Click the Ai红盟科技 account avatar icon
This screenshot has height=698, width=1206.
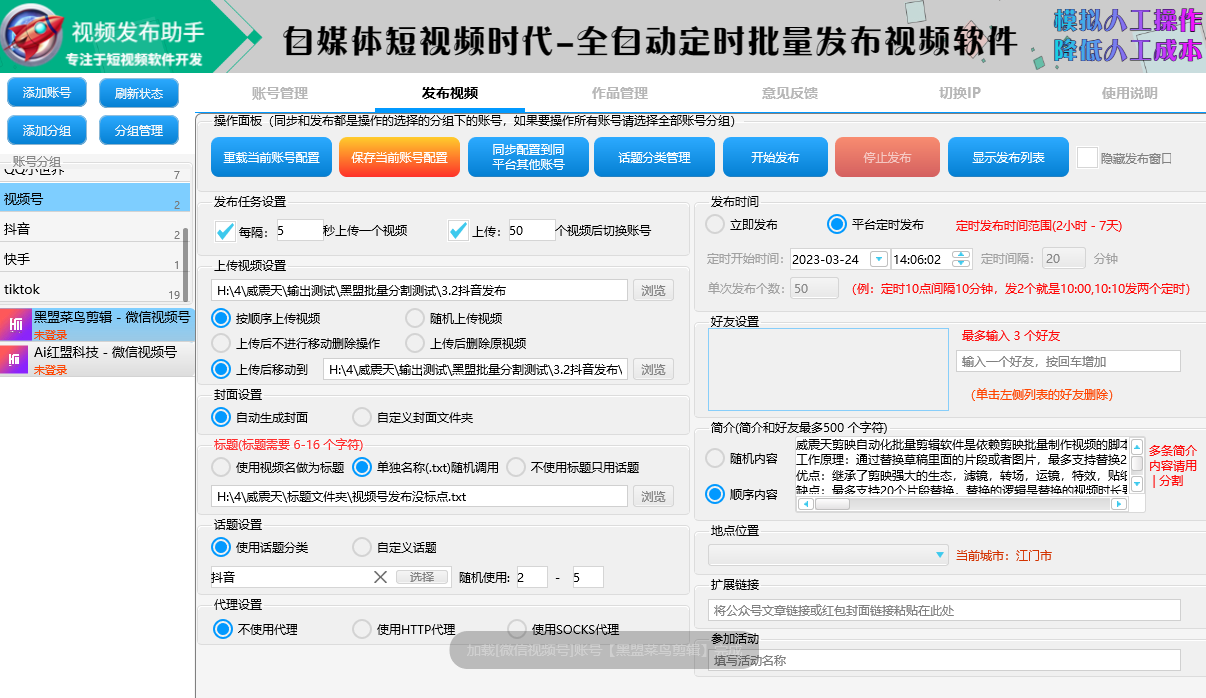pyautogui.click(x=15, y=360)
